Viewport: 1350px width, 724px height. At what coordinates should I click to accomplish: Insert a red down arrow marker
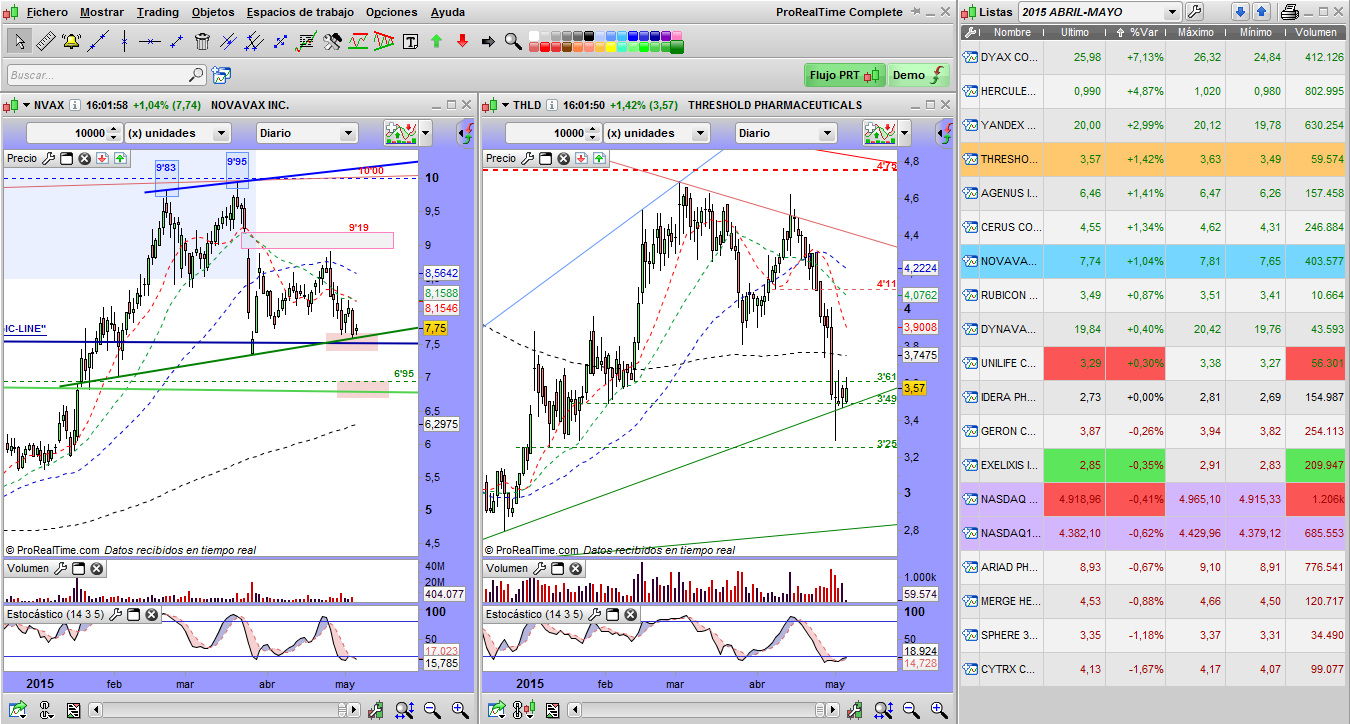462,42
